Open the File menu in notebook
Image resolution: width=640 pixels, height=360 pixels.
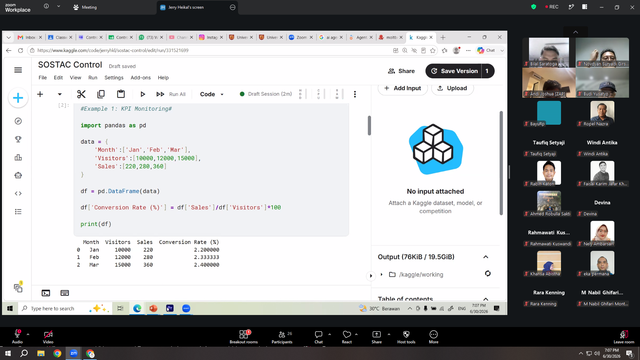click(x=42, y=78)
